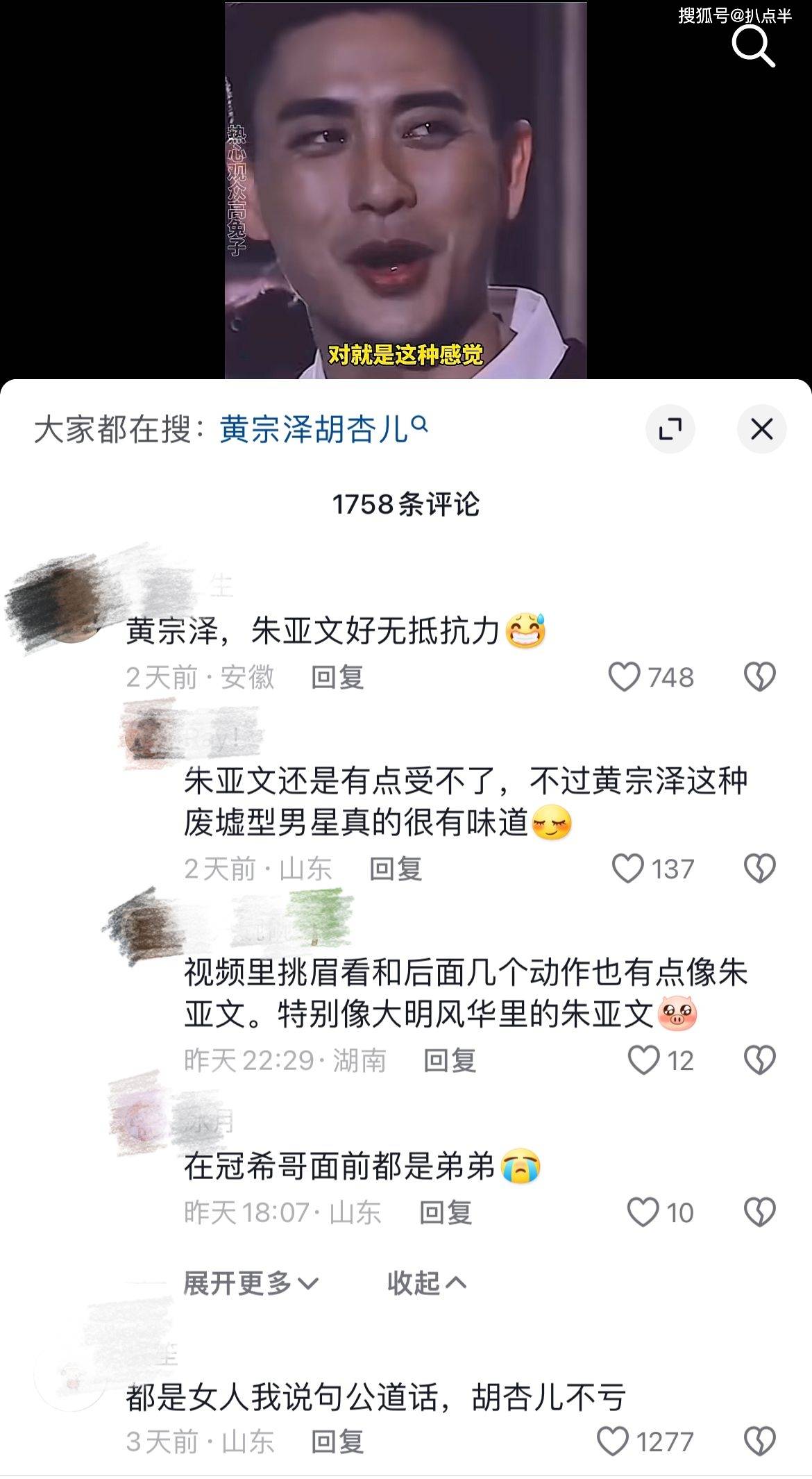This screenshot has width=812, height=1479.
Task: Collapse replies with 收起
Action: tap(427, 1282)
